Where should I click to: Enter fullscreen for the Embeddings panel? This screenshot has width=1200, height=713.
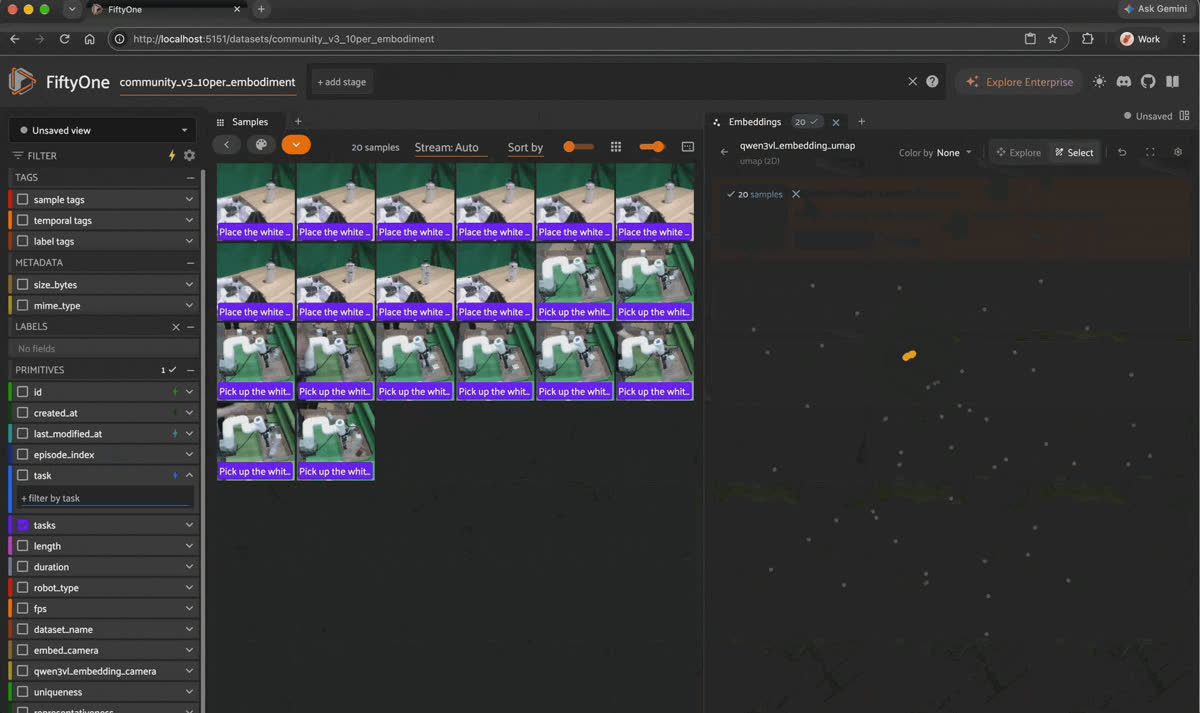(x=1150, y=153)
